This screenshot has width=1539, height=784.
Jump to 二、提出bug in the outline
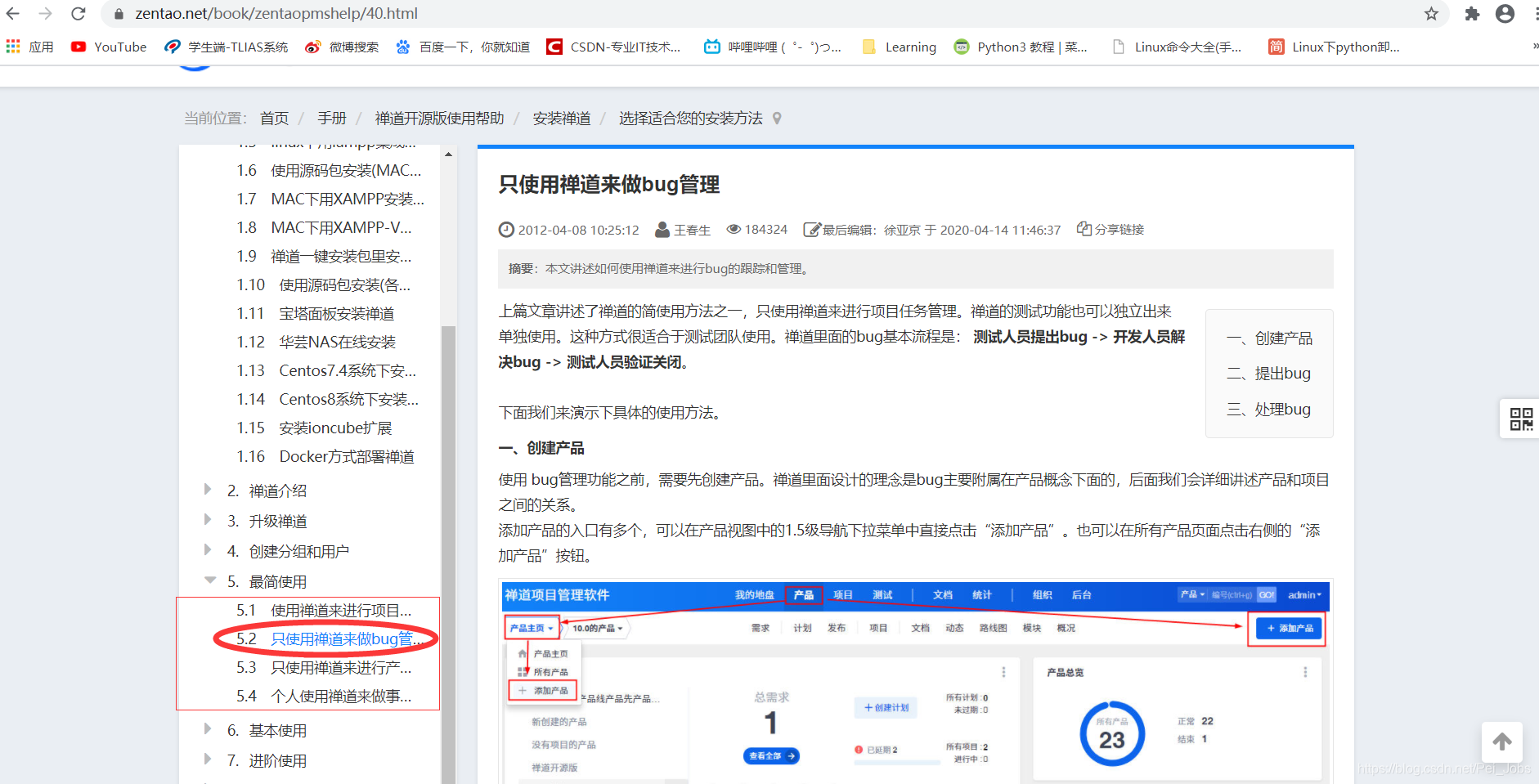[x=1268, y=374]
